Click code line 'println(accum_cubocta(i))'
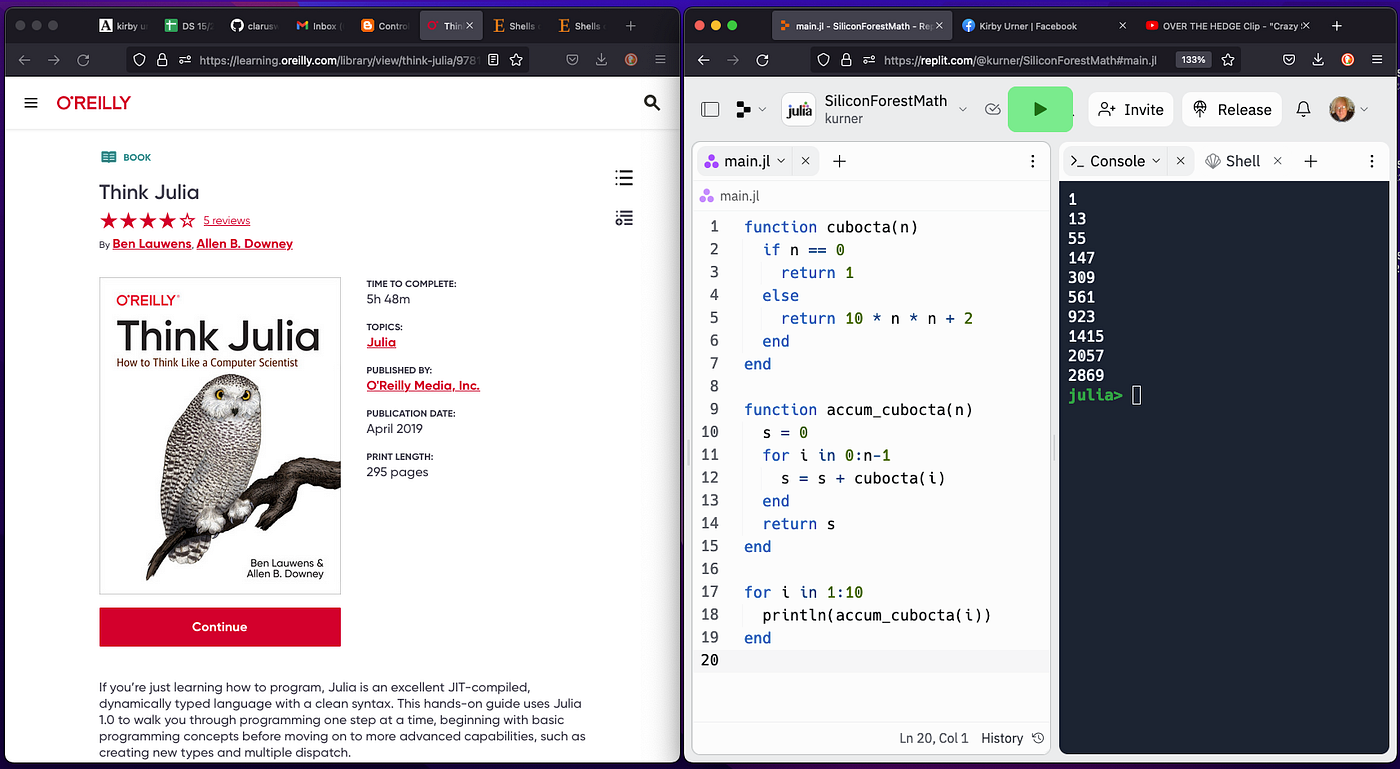The width and height of the screenshot is (1400, 769). [x=877, y=615]
